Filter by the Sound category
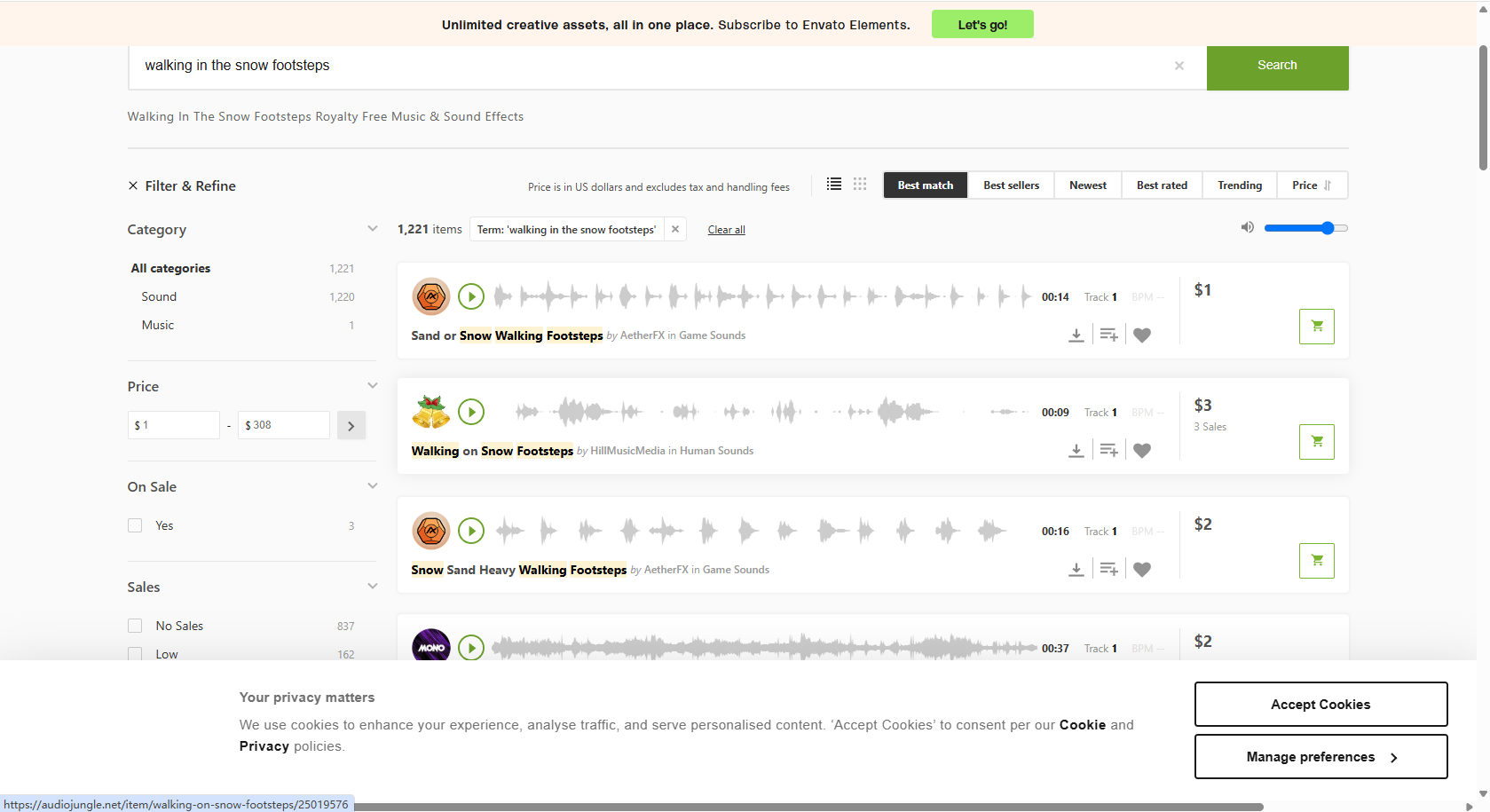 pos(159,296)
